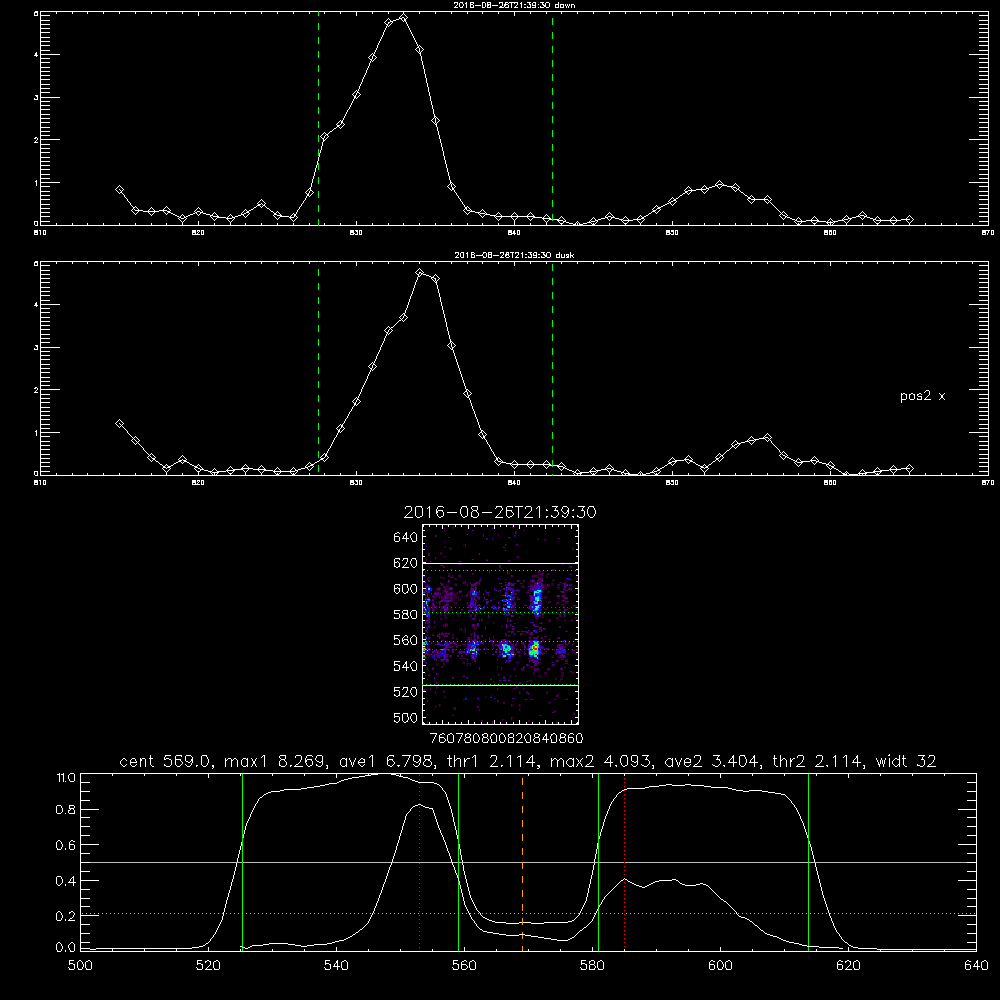
Task: Click 'ave2 3.404' in the stats line
Action: (712, 761)
